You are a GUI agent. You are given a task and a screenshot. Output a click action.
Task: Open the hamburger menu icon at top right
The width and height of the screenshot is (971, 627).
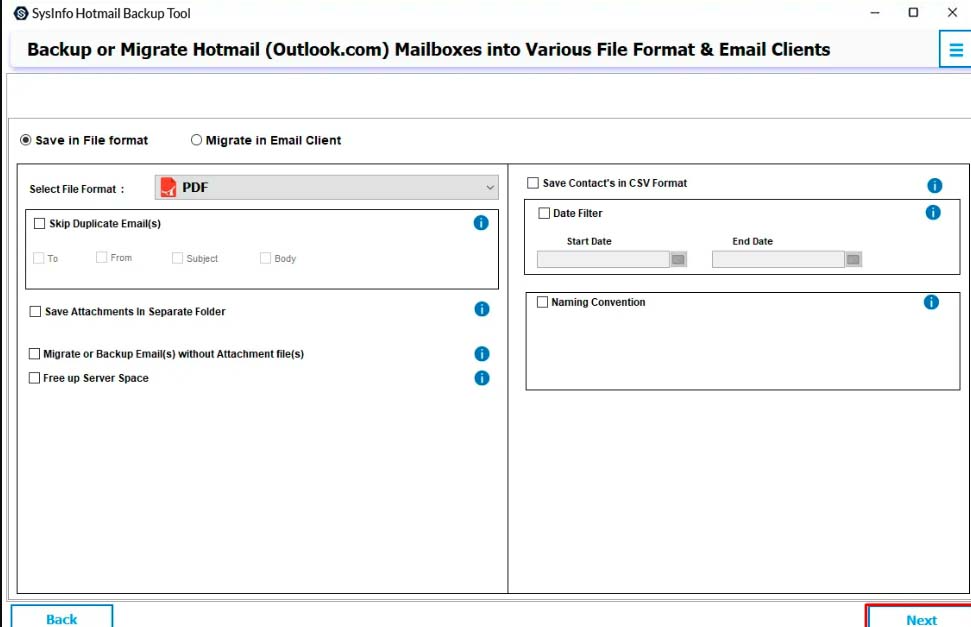coord(956,50)
